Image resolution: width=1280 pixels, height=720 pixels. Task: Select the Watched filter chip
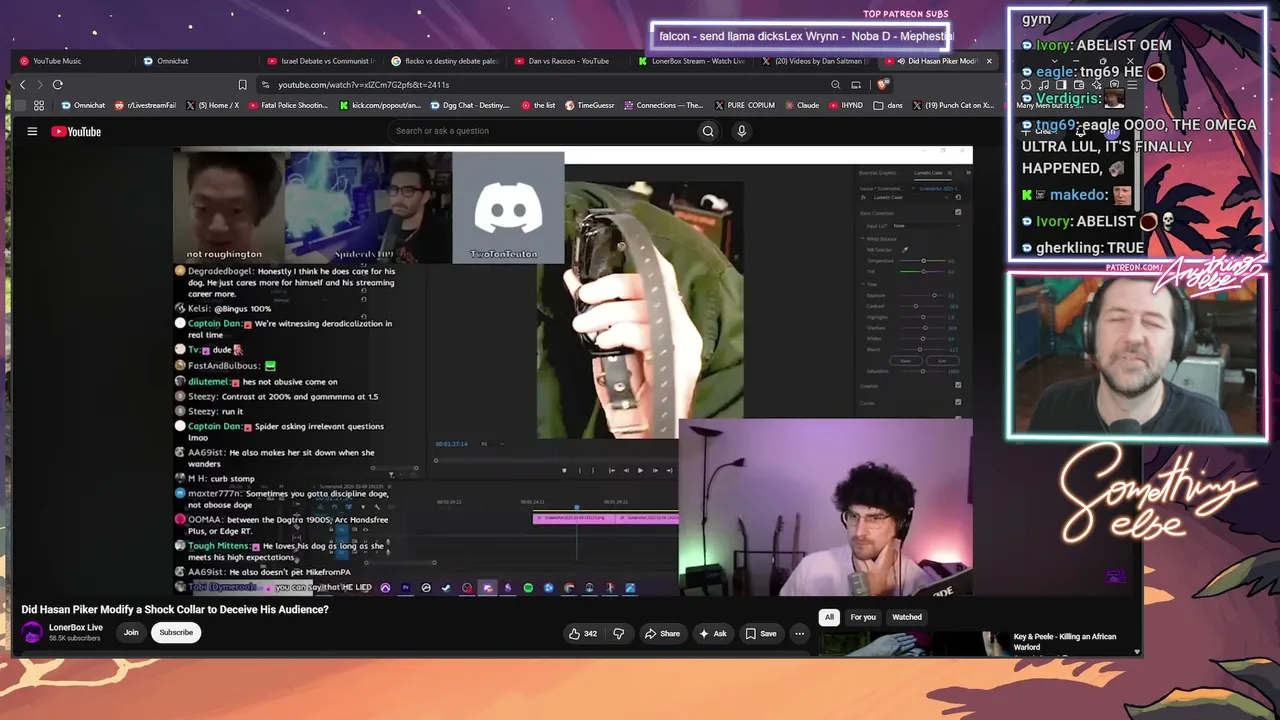[907, 617]
